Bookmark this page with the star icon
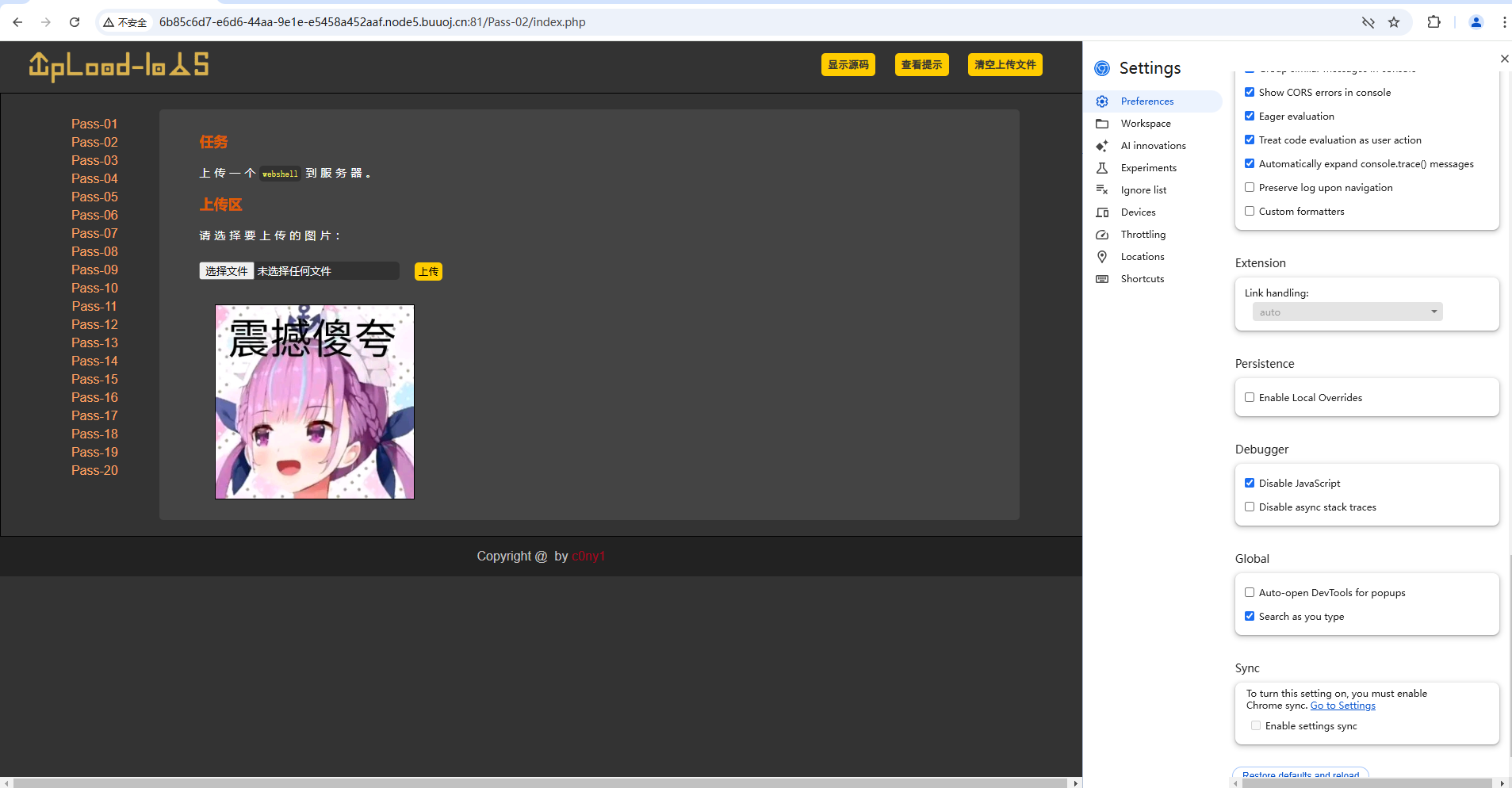The height and width of the screenshot is (788, 1512). point(1394,22)
